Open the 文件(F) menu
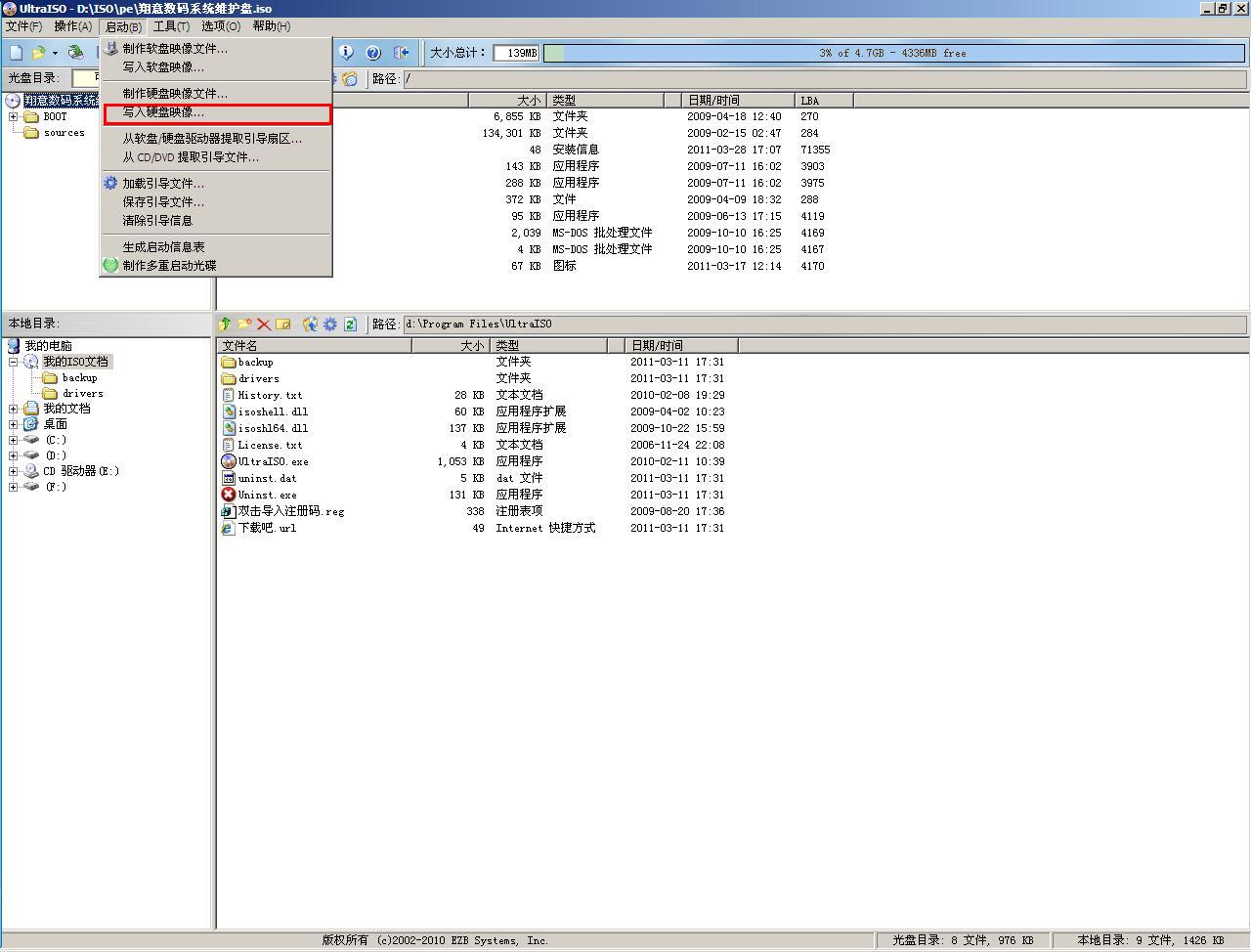The width and height of the screenshot is (1251, 952). pos(24,26)
